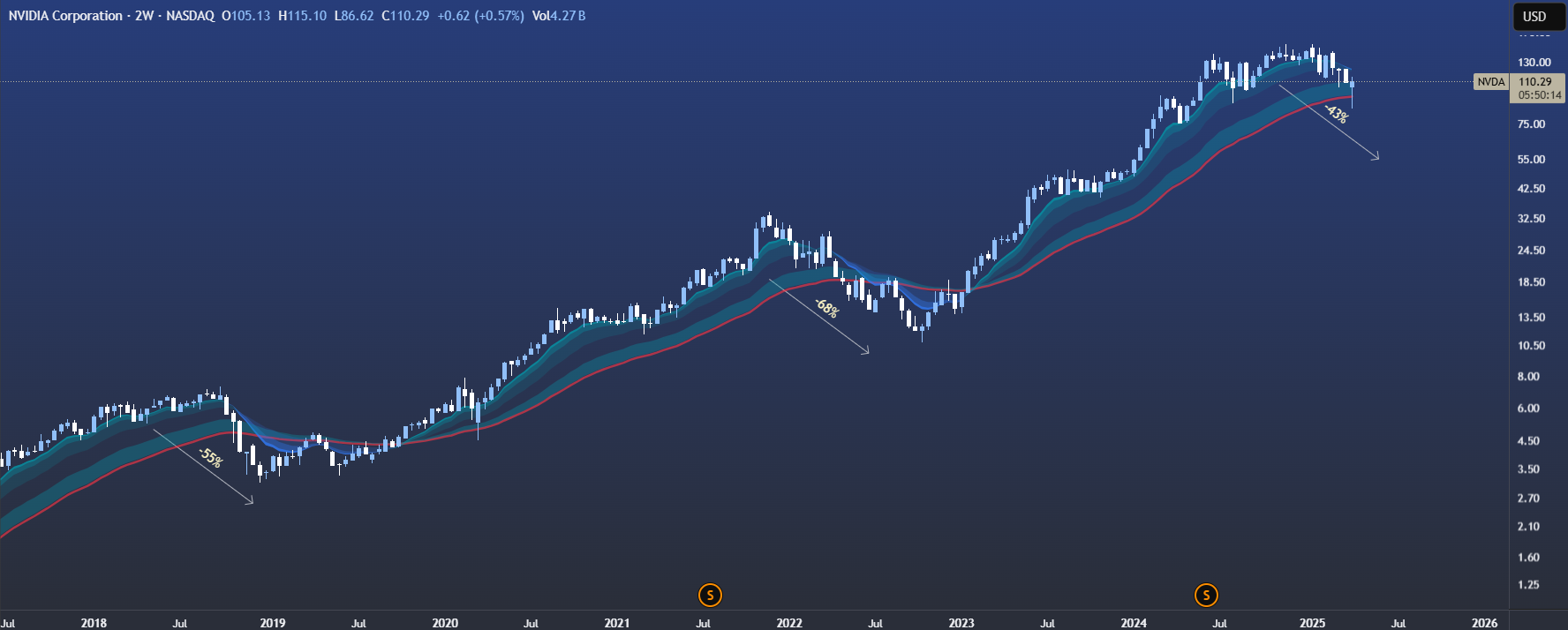Select the -55% drawdown annotation
The width and height of the screenshot is (1568, 630).
click(210, 457)
